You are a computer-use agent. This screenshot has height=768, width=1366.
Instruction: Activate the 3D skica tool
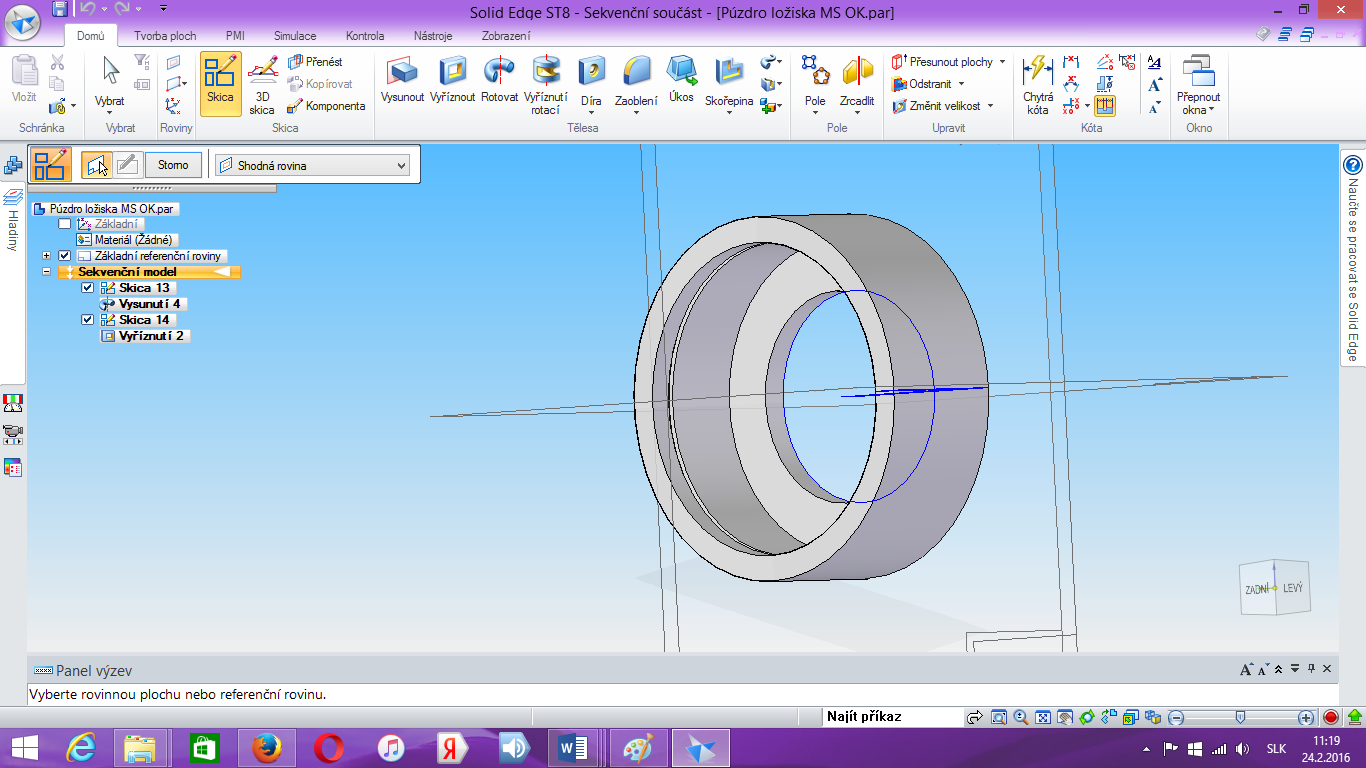[x=262, y=85]
